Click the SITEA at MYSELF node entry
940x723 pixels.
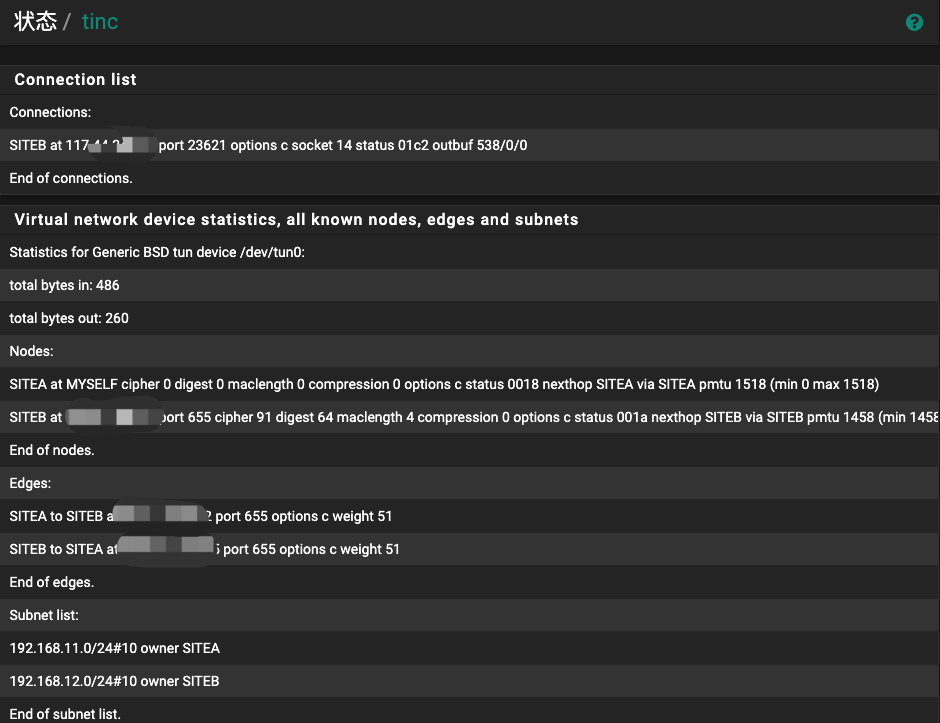tap(444, 385)
